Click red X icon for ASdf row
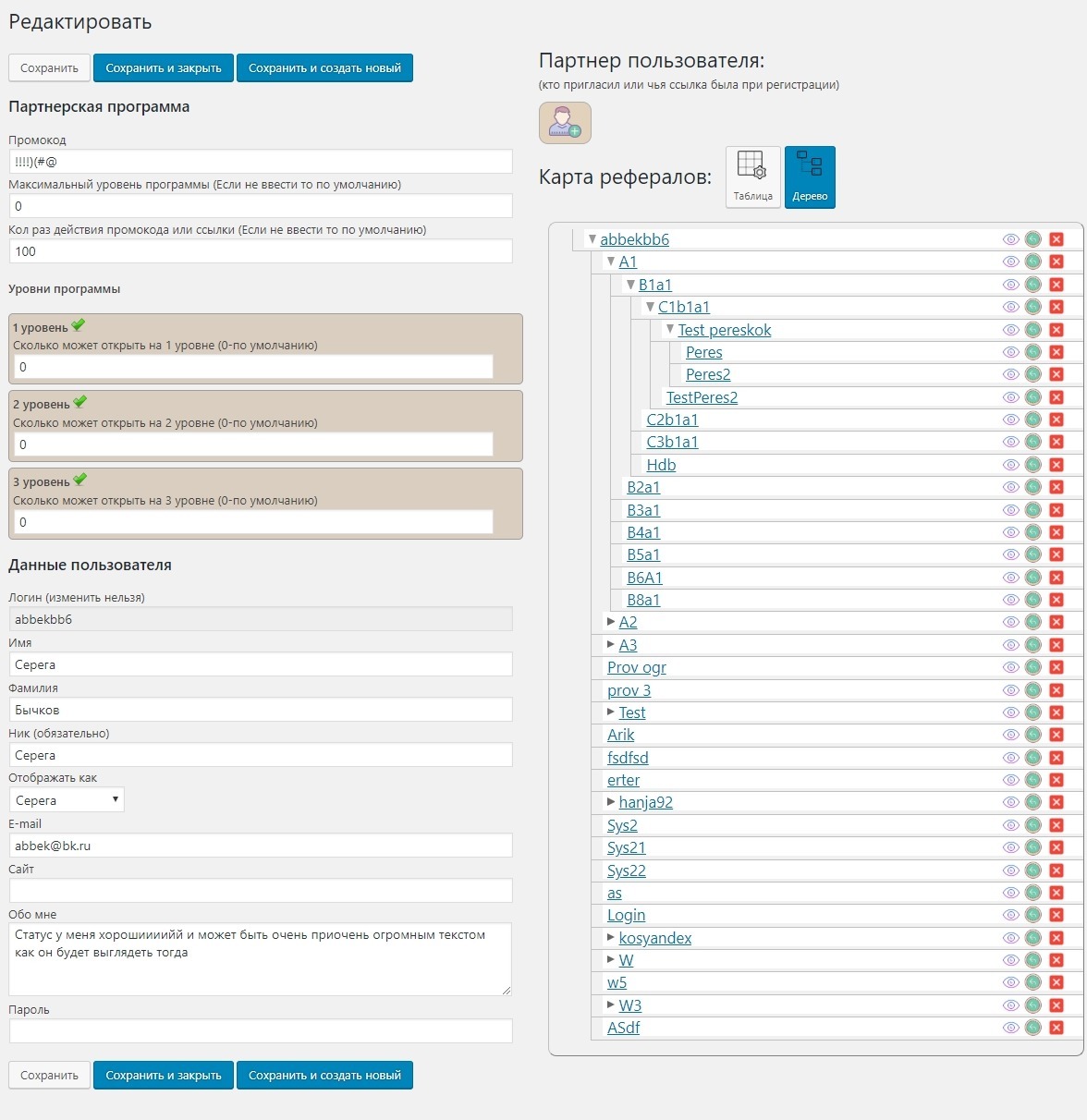This screenshot has height=1120, width=1087. click(1056, 1028)
